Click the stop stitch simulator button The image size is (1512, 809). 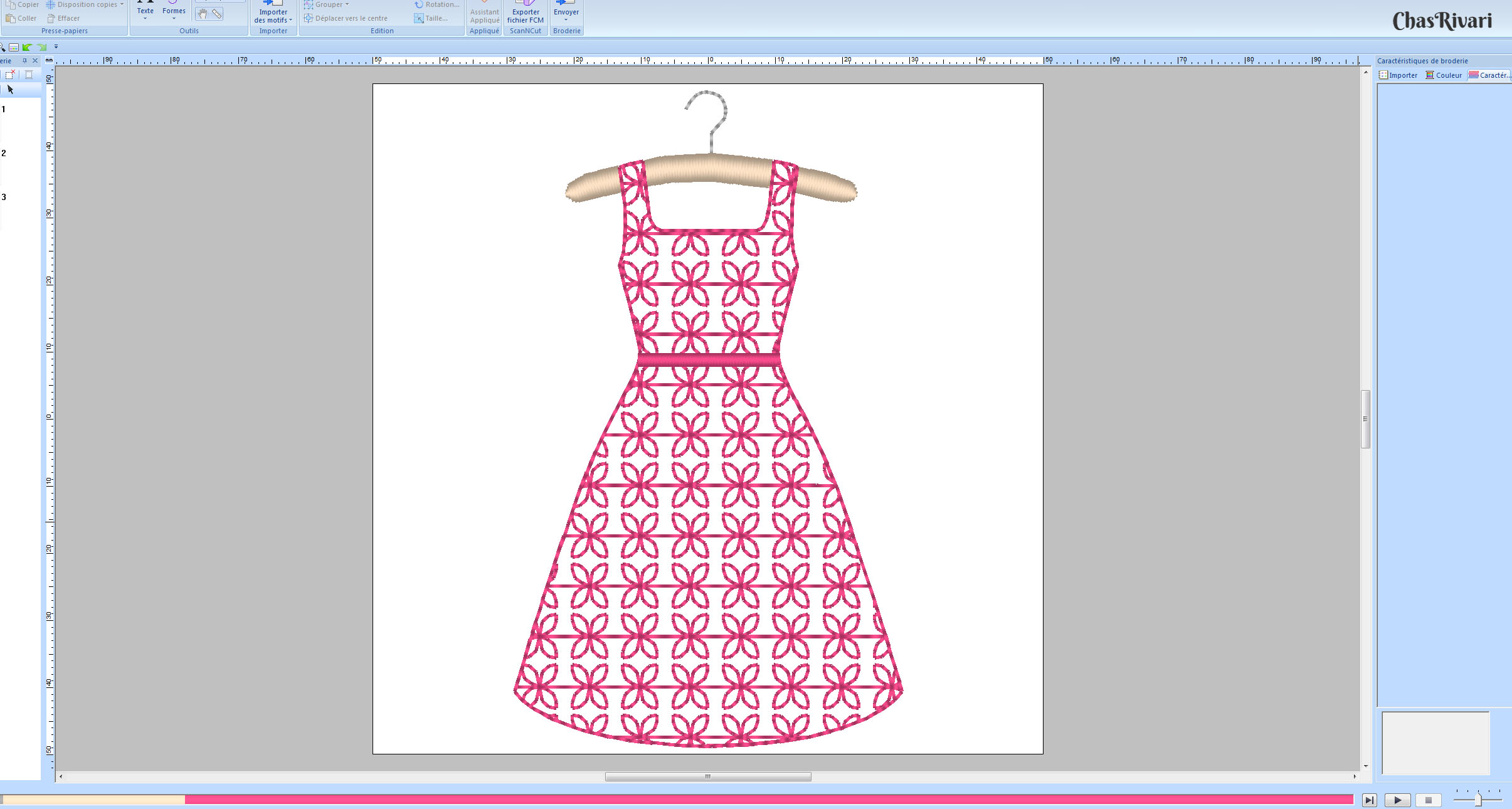[x=1428, y=800]
